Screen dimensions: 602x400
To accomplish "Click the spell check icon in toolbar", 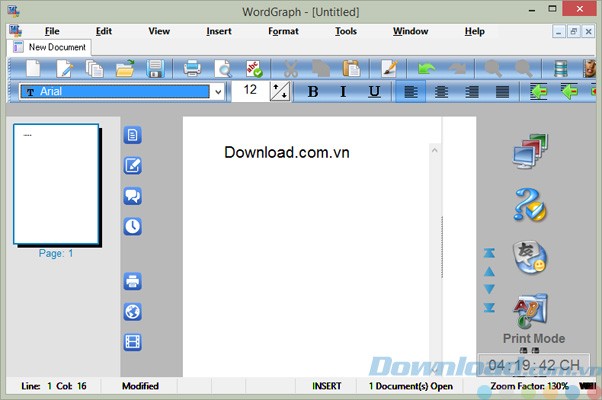I will click(x=254, y=69).
